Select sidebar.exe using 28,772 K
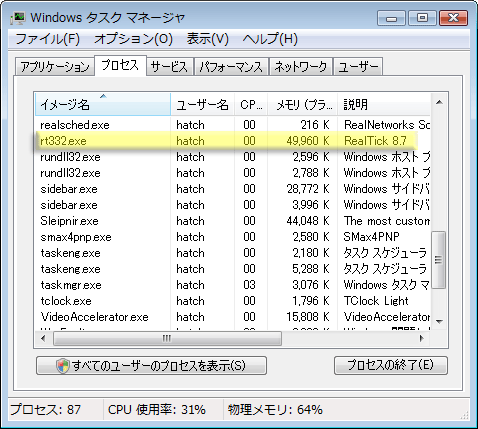Screen dimensions: 478x429 click(x=233, y=189)
